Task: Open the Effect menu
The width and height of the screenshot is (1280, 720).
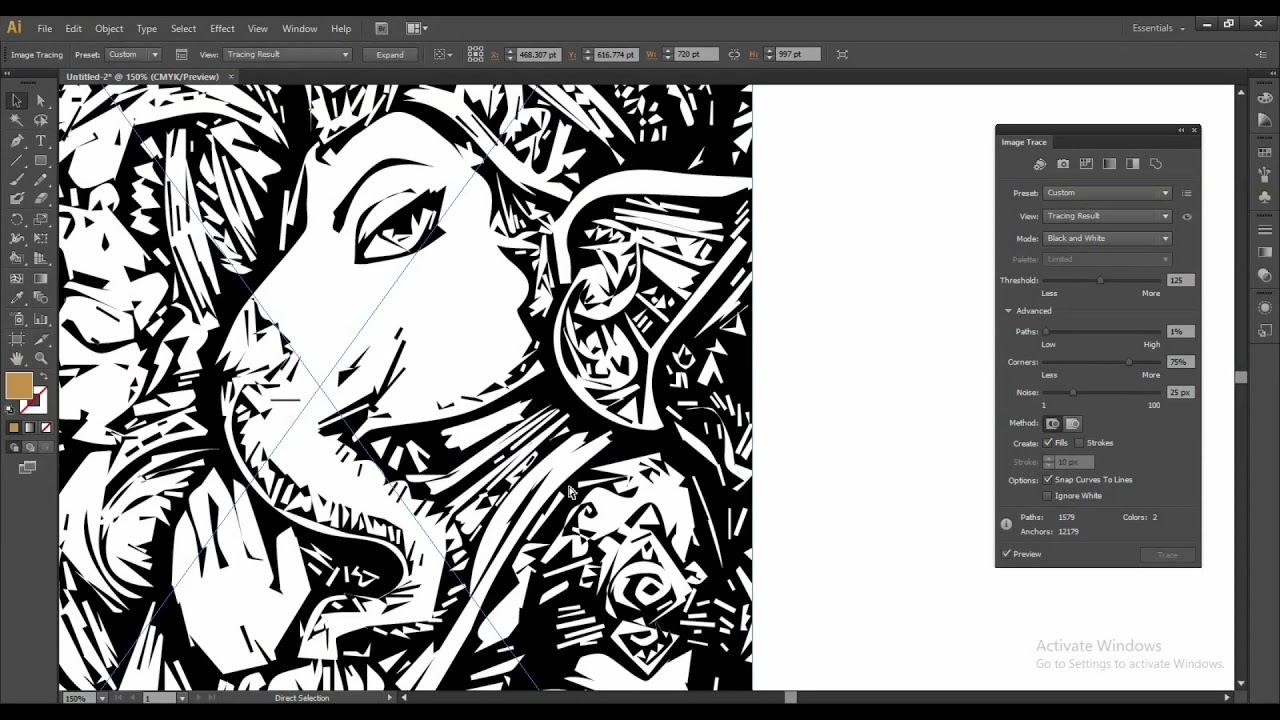Action: [x=222, y=29]
